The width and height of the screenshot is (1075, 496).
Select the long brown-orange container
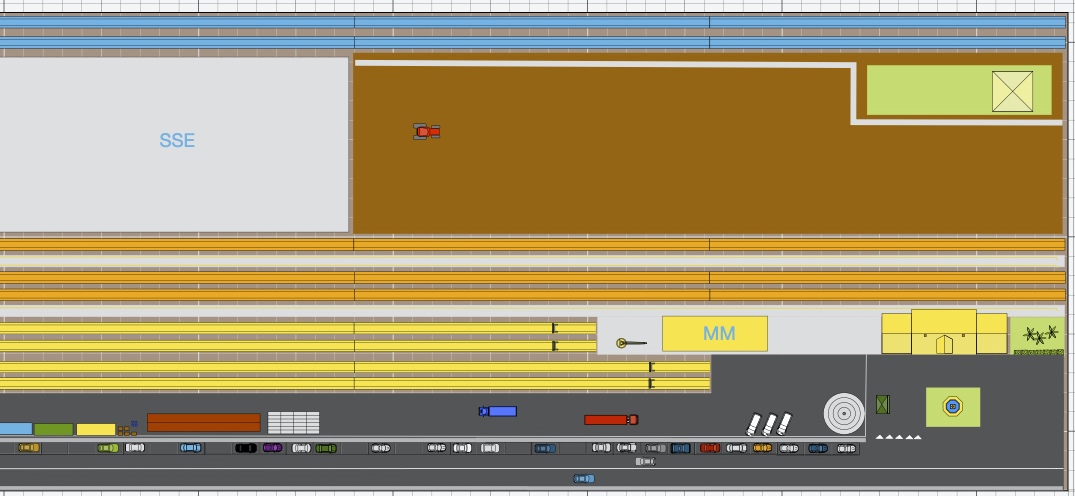point(203,422)
